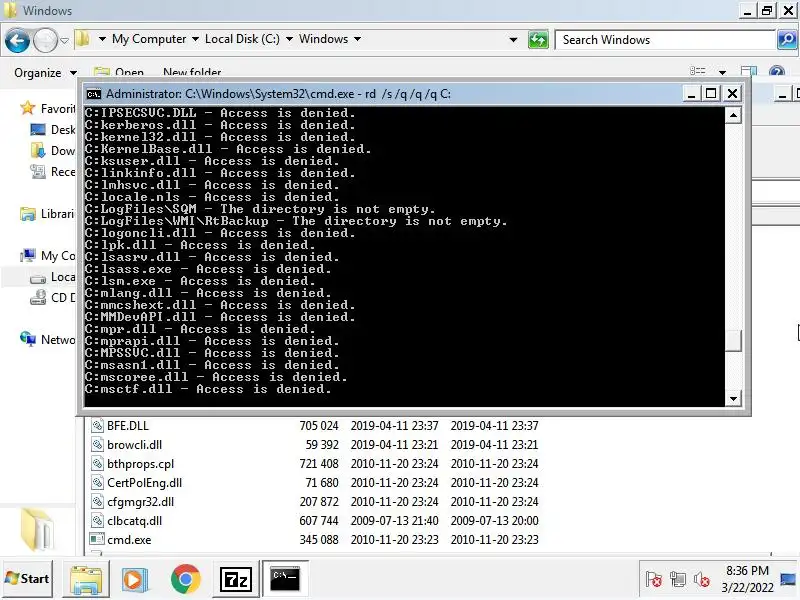Select Downloads in the navigation pane
This screenshot has width=800, height=600.
tap(53, 151)
